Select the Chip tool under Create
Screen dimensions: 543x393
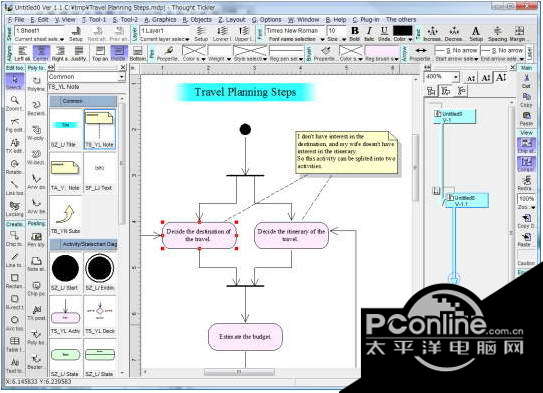[15, 238]
